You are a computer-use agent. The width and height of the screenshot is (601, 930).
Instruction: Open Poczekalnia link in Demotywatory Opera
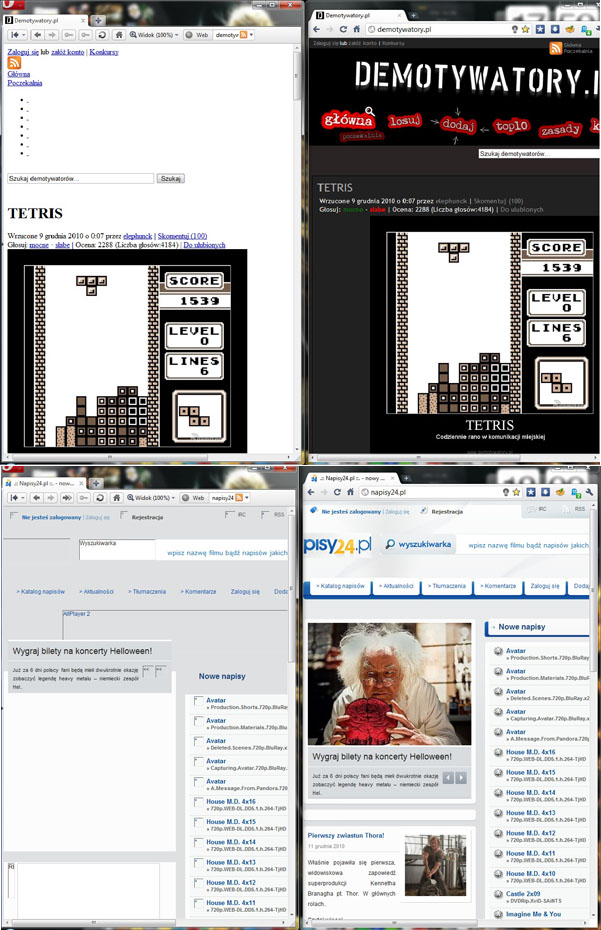25,83
